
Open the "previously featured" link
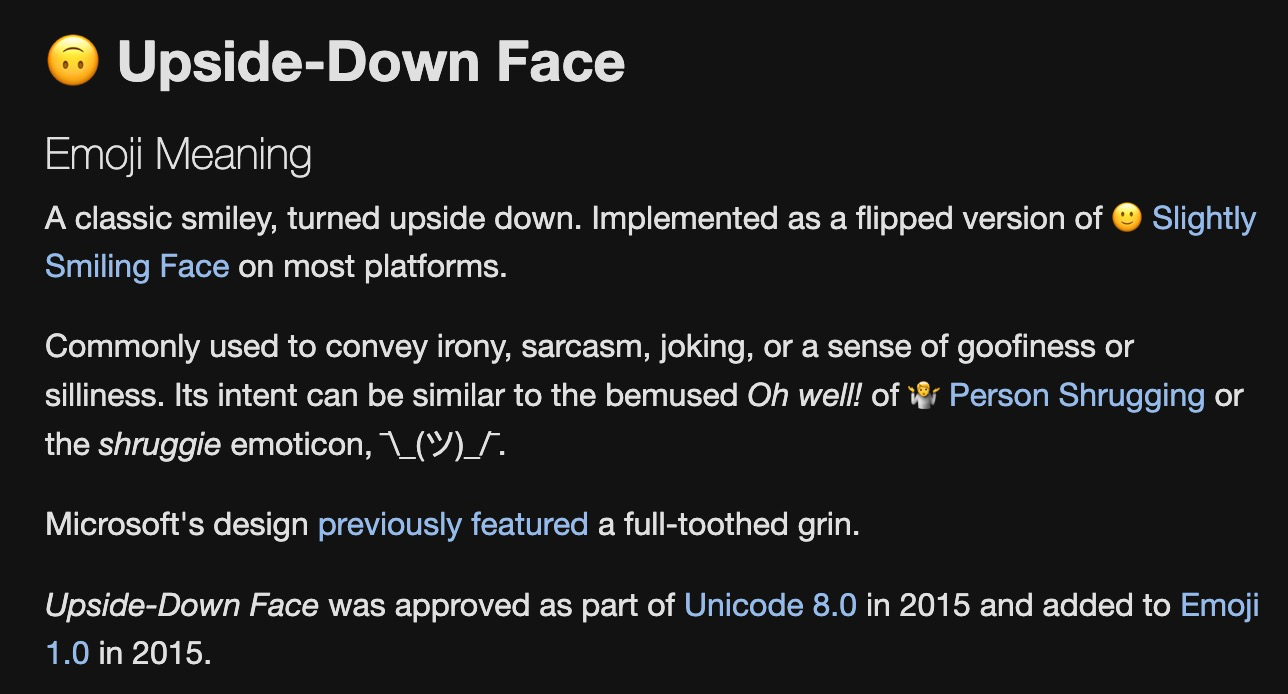click(452, 524)
